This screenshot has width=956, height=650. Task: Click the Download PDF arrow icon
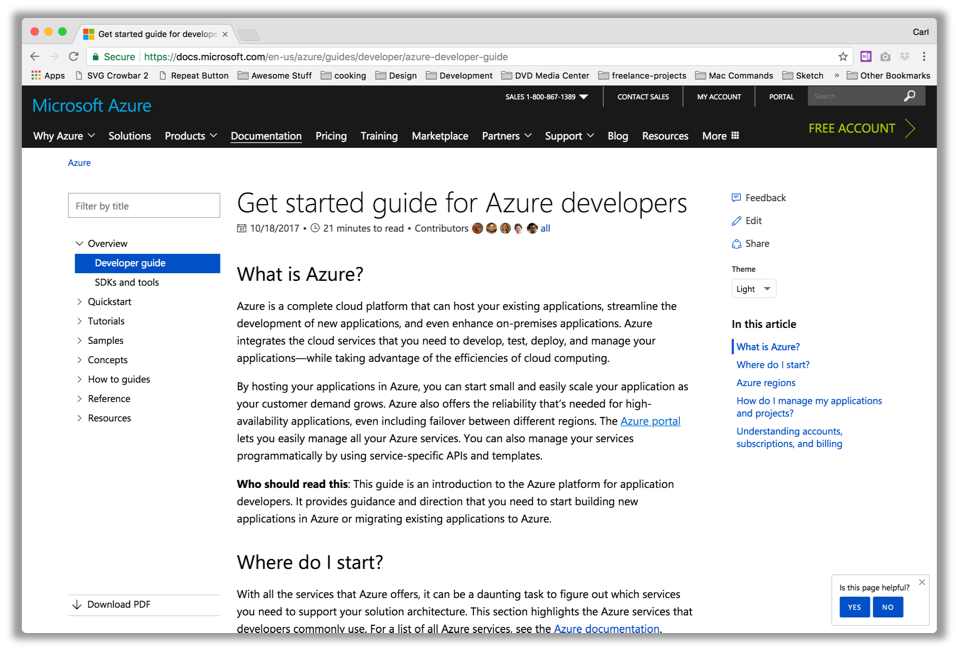click(77, 604)
